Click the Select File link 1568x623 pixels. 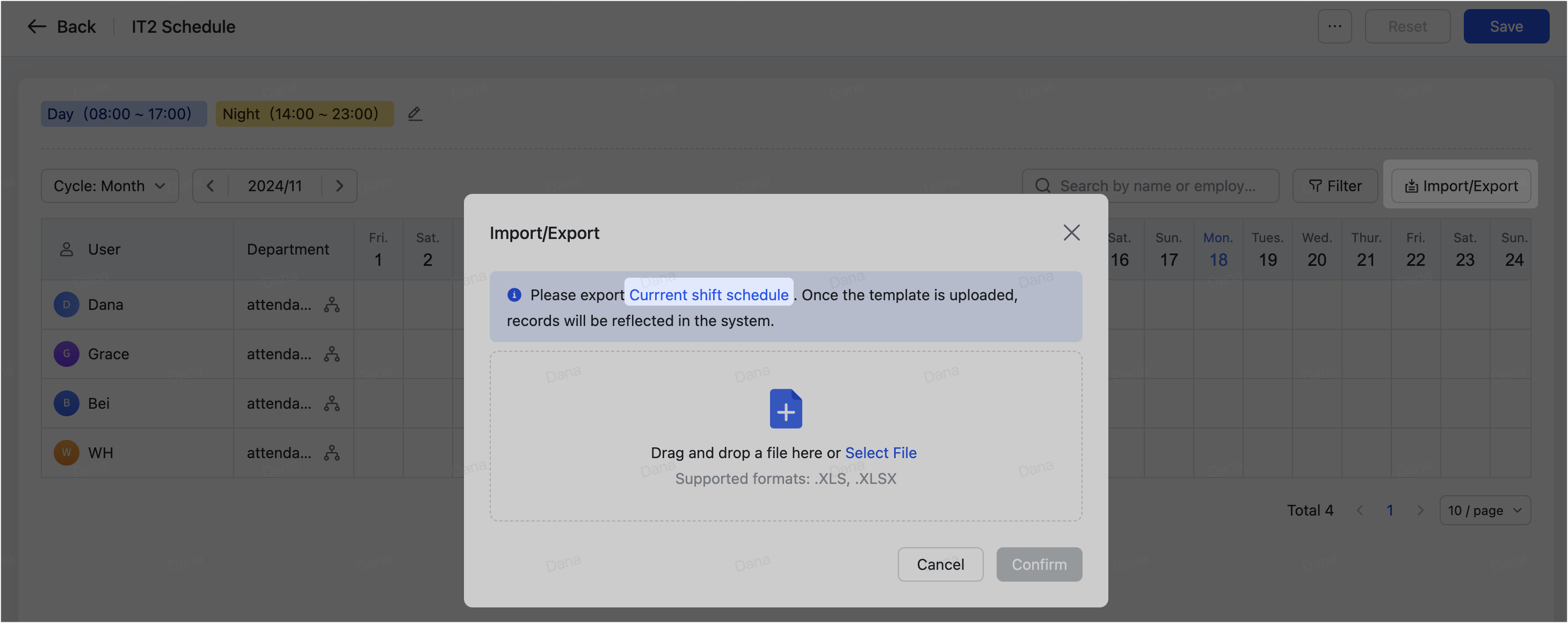(880, 453)
